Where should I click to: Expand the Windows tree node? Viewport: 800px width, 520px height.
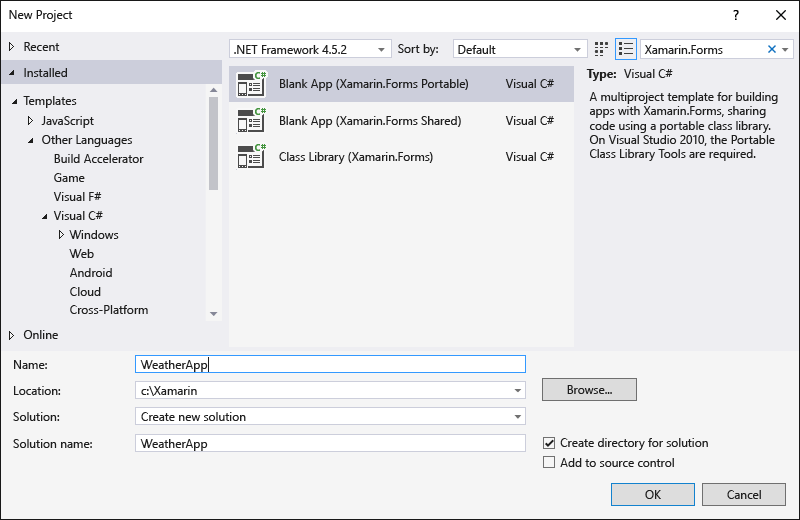[x=61, y=235]
